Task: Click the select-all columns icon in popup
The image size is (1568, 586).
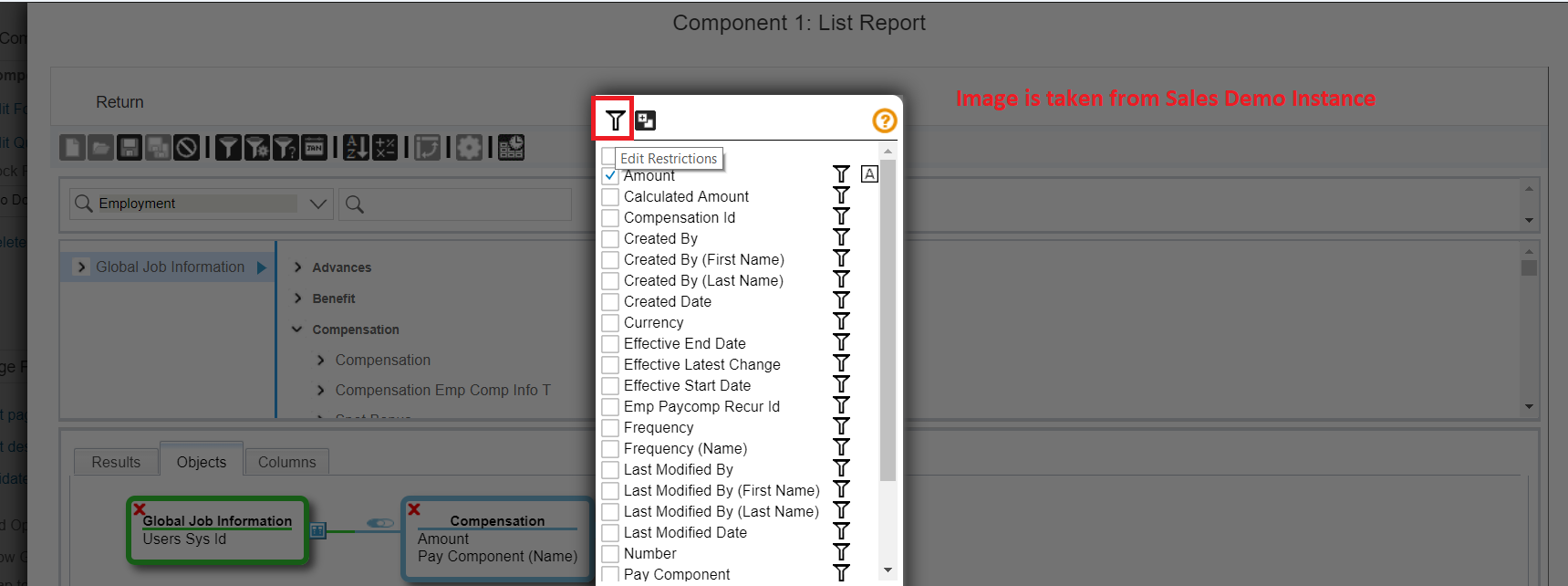Action: [x=646, y=120]
